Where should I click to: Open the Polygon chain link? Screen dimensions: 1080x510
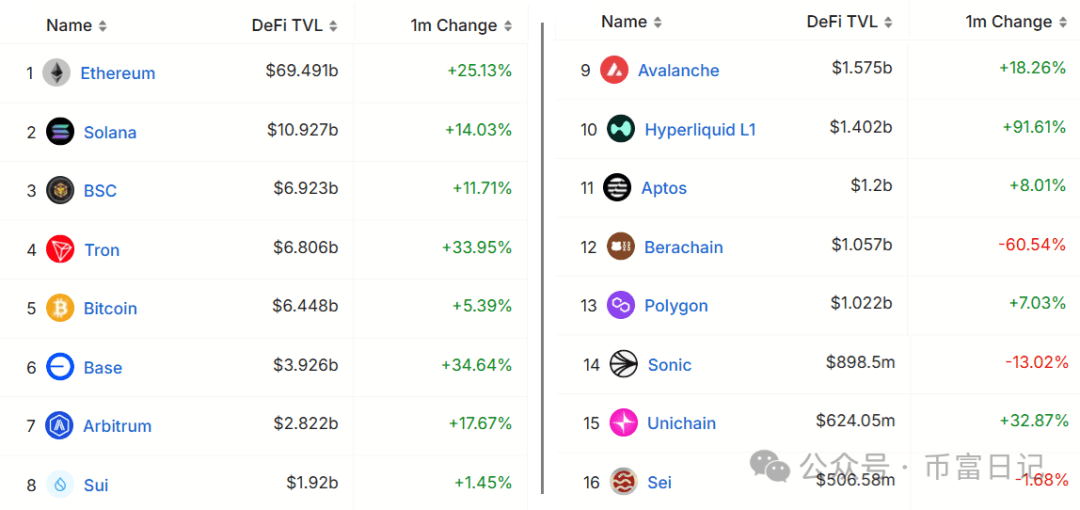676,306
